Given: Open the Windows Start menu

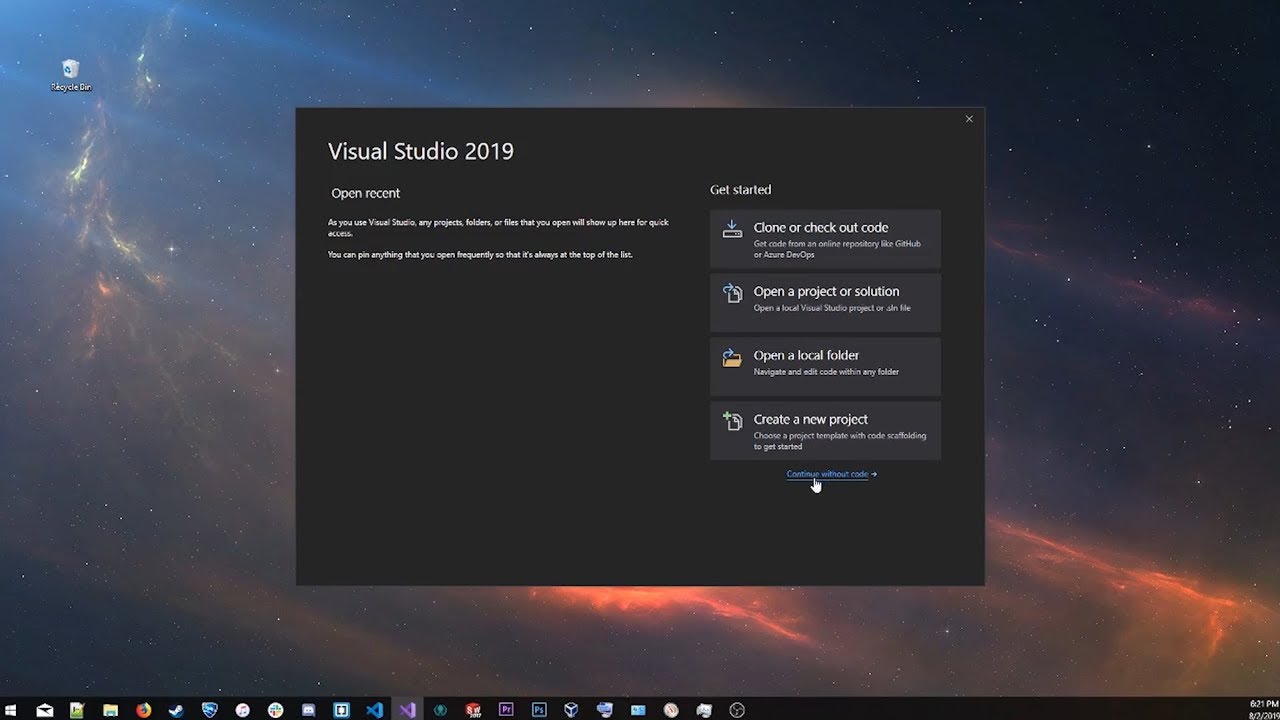Looking at the screenshot, I should click(x=12, y=710).
